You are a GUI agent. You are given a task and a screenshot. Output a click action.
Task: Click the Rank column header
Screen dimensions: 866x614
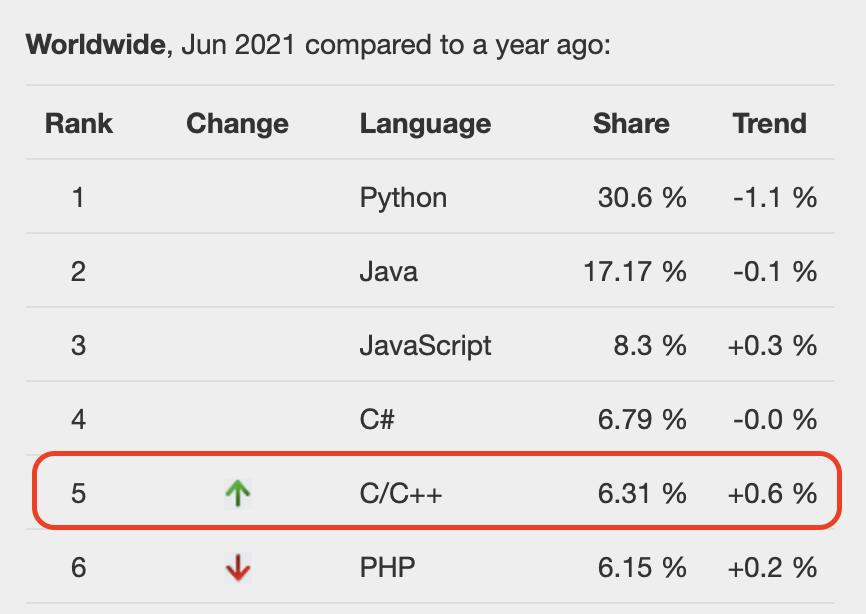pyautogui.click(x=78, y=123)
